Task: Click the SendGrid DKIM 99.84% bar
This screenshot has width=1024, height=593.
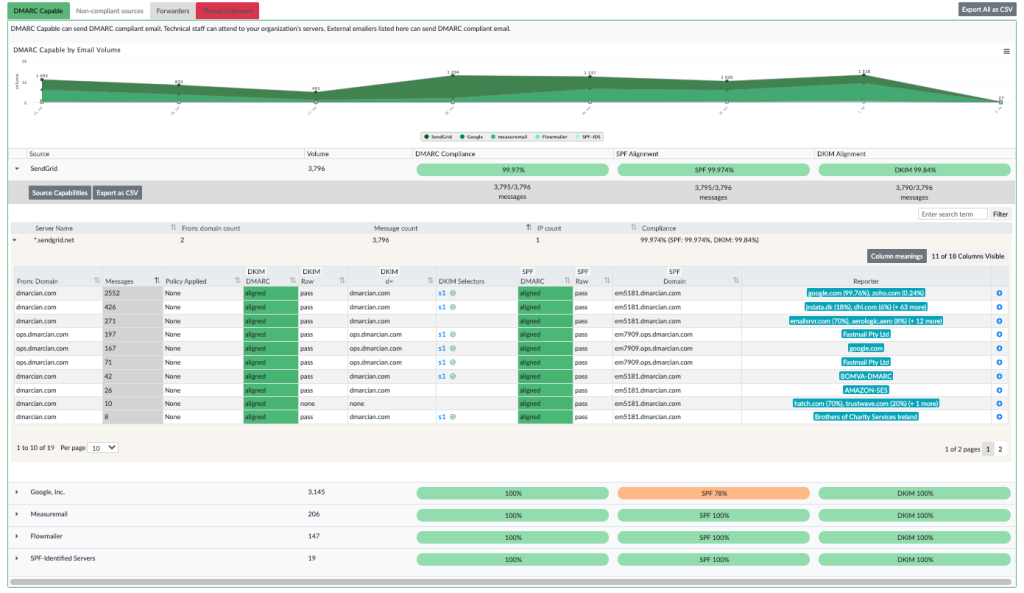Action: (914, 170)
